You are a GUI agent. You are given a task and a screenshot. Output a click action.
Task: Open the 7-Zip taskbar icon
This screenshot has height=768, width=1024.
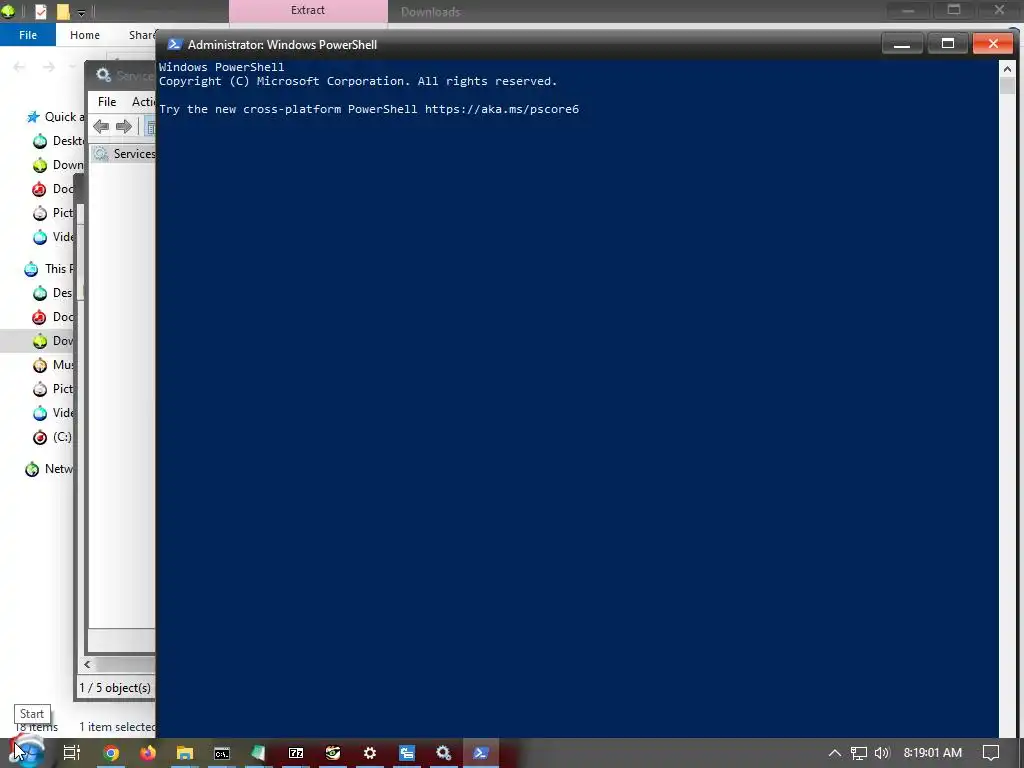(296, 753)
